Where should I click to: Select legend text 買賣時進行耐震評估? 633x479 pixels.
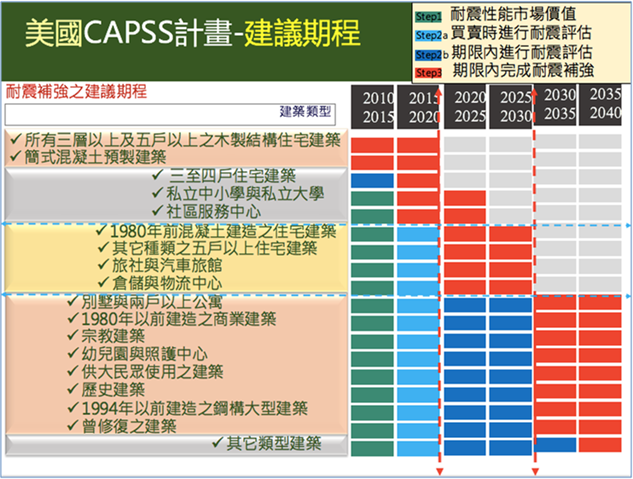click(521, 33)
